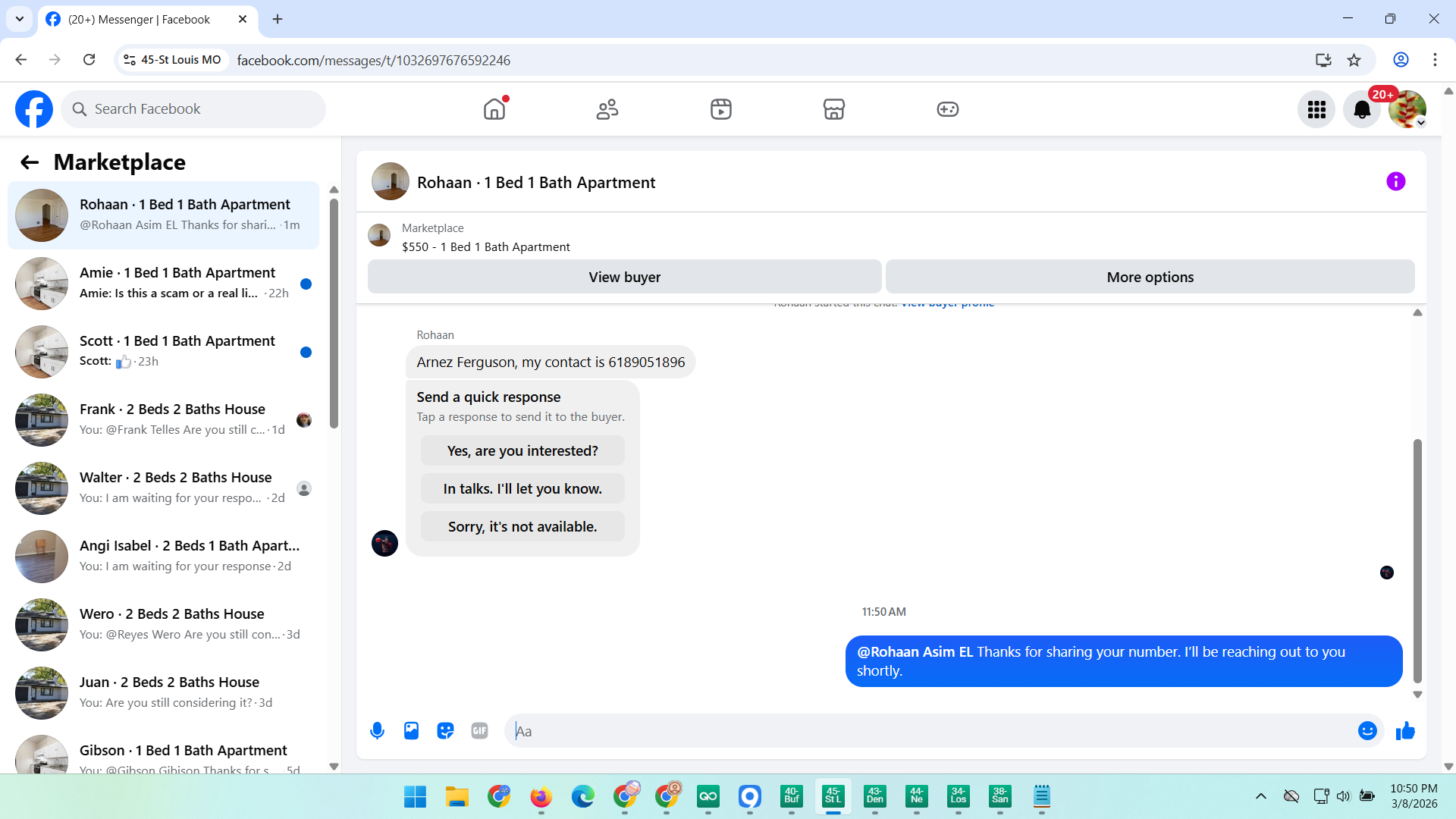Click the voice clip microphone icon
Screen dimensions: 1456x819
click(x=377, y=731)
